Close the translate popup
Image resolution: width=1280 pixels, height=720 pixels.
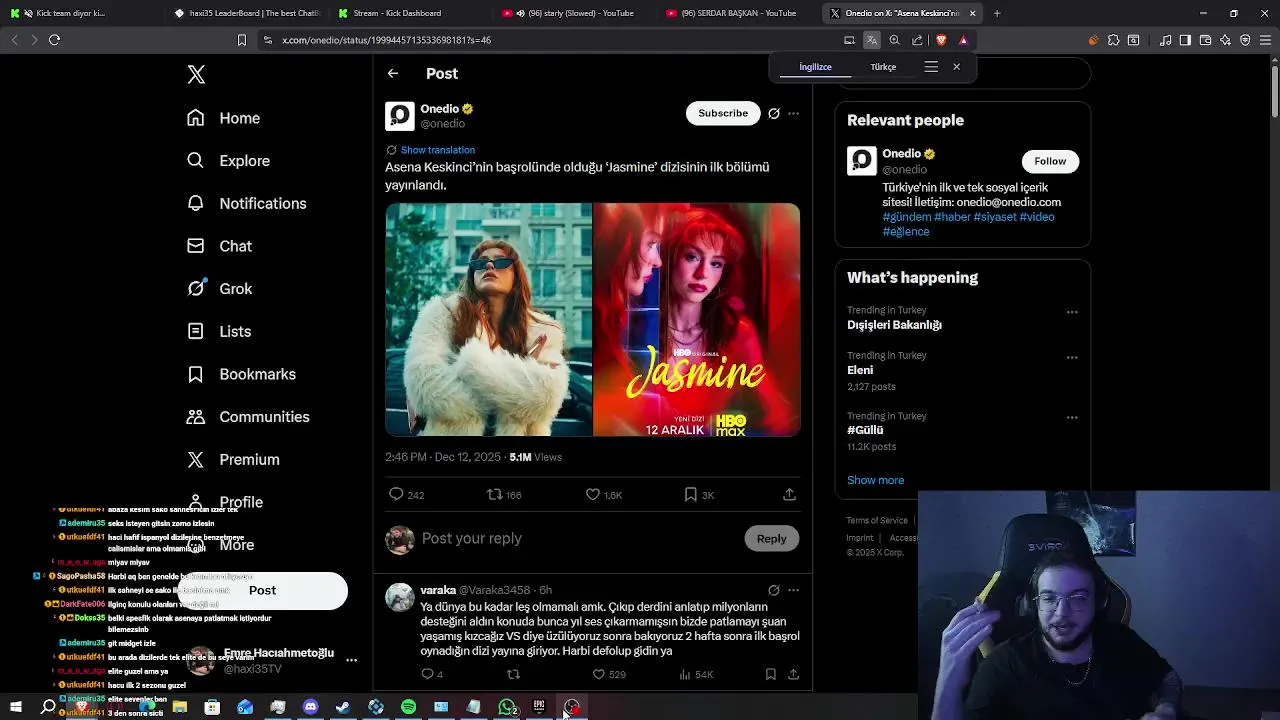[x=956, y=67]
